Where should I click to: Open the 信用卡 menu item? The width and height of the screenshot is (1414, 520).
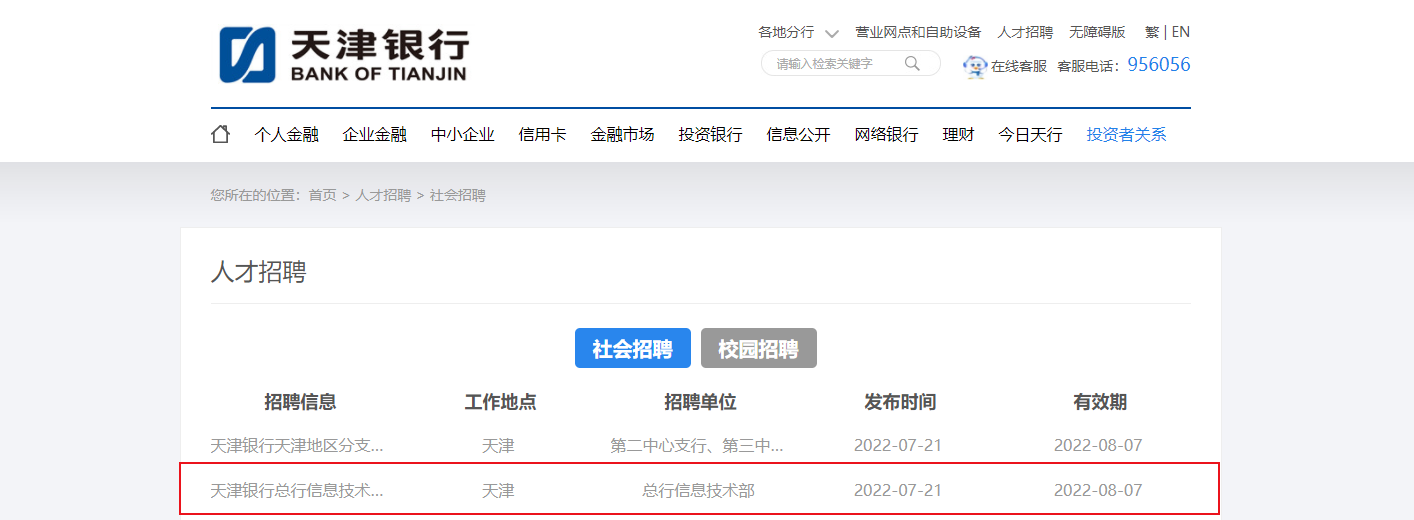click(x=542, y=135)
